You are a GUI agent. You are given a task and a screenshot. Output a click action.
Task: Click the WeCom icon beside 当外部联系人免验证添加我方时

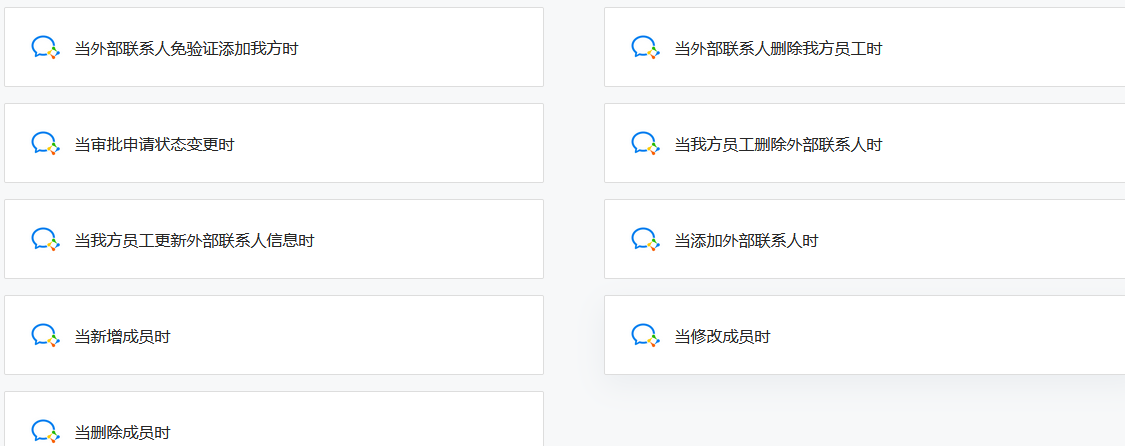pyautogui.click(x=45, y=48)
